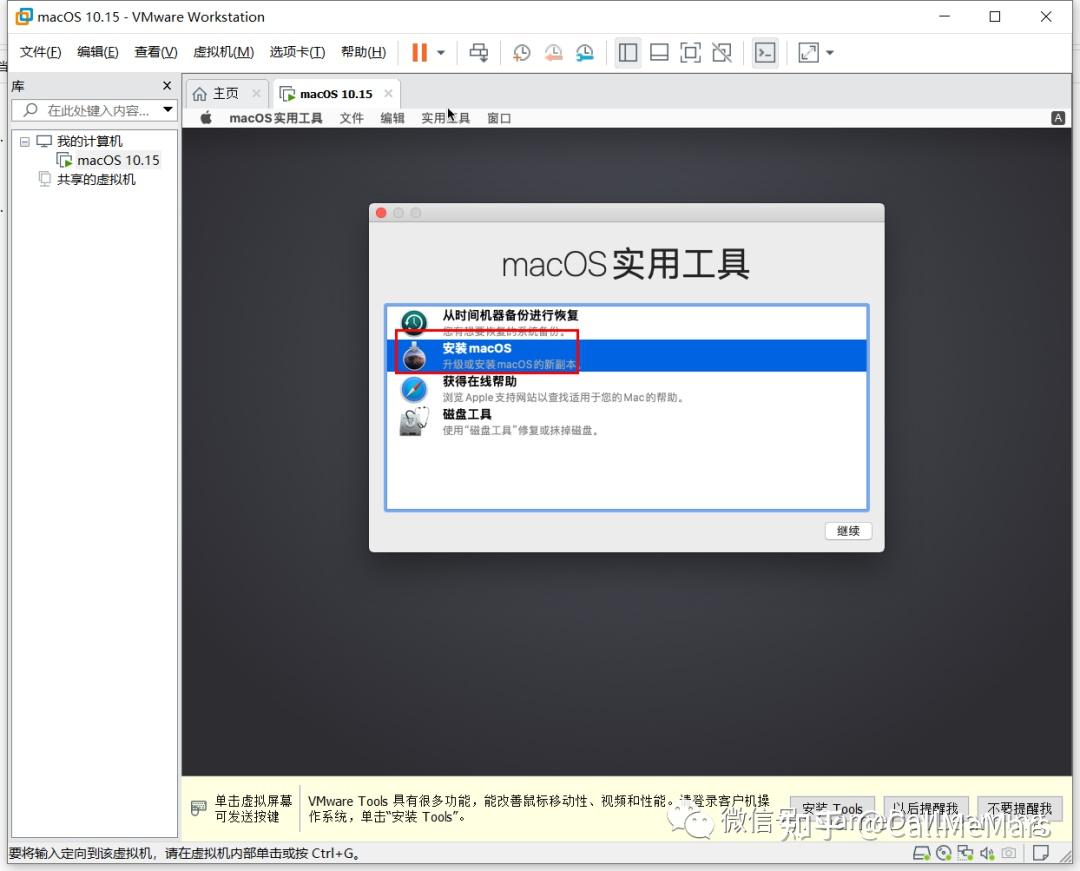1080x871 pixels.
Task: Click the CD/DVD status icon
Action: [x=944, y=854]
